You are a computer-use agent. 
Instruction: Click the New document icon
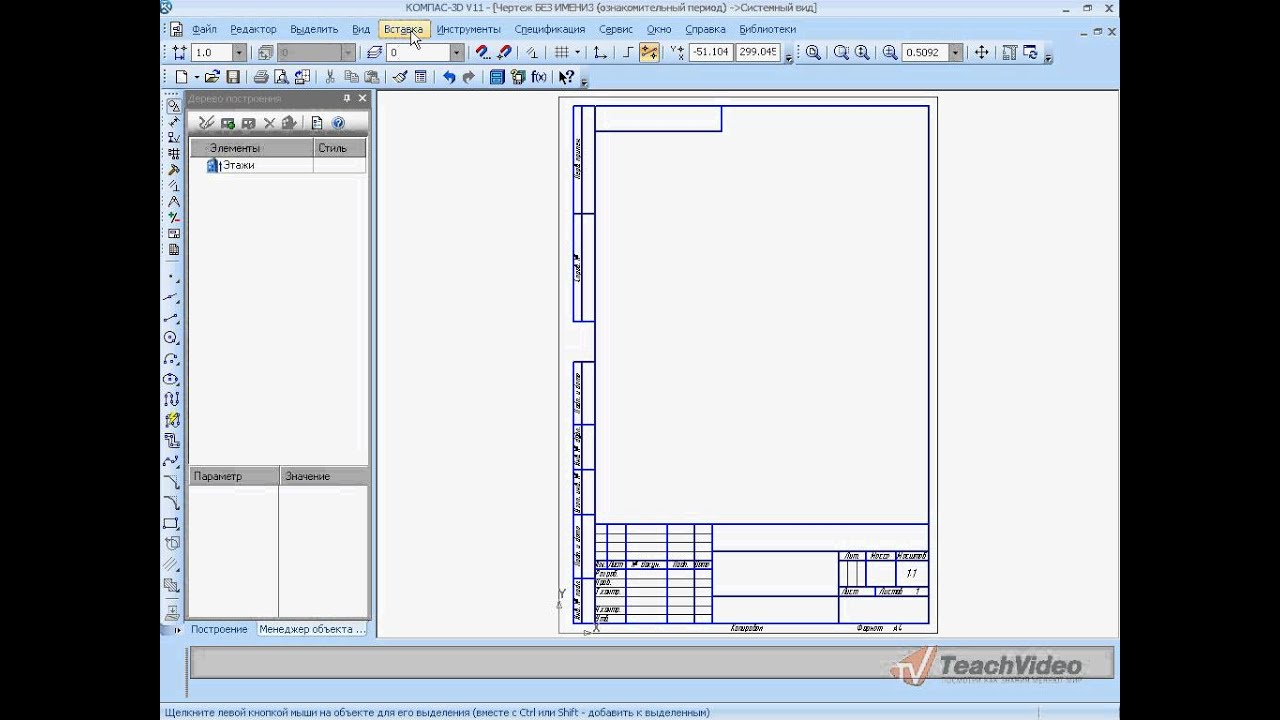pyautogui.click(x=181, y=77)
